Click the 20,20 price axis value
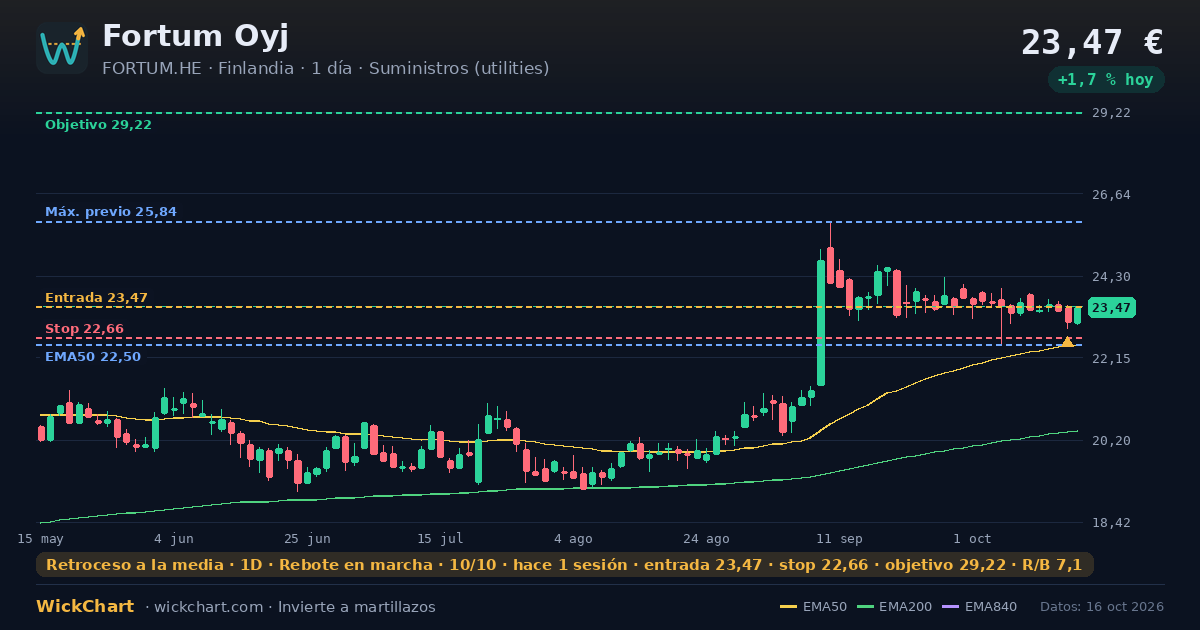1200x630 pixels. tap(1111, 440)
